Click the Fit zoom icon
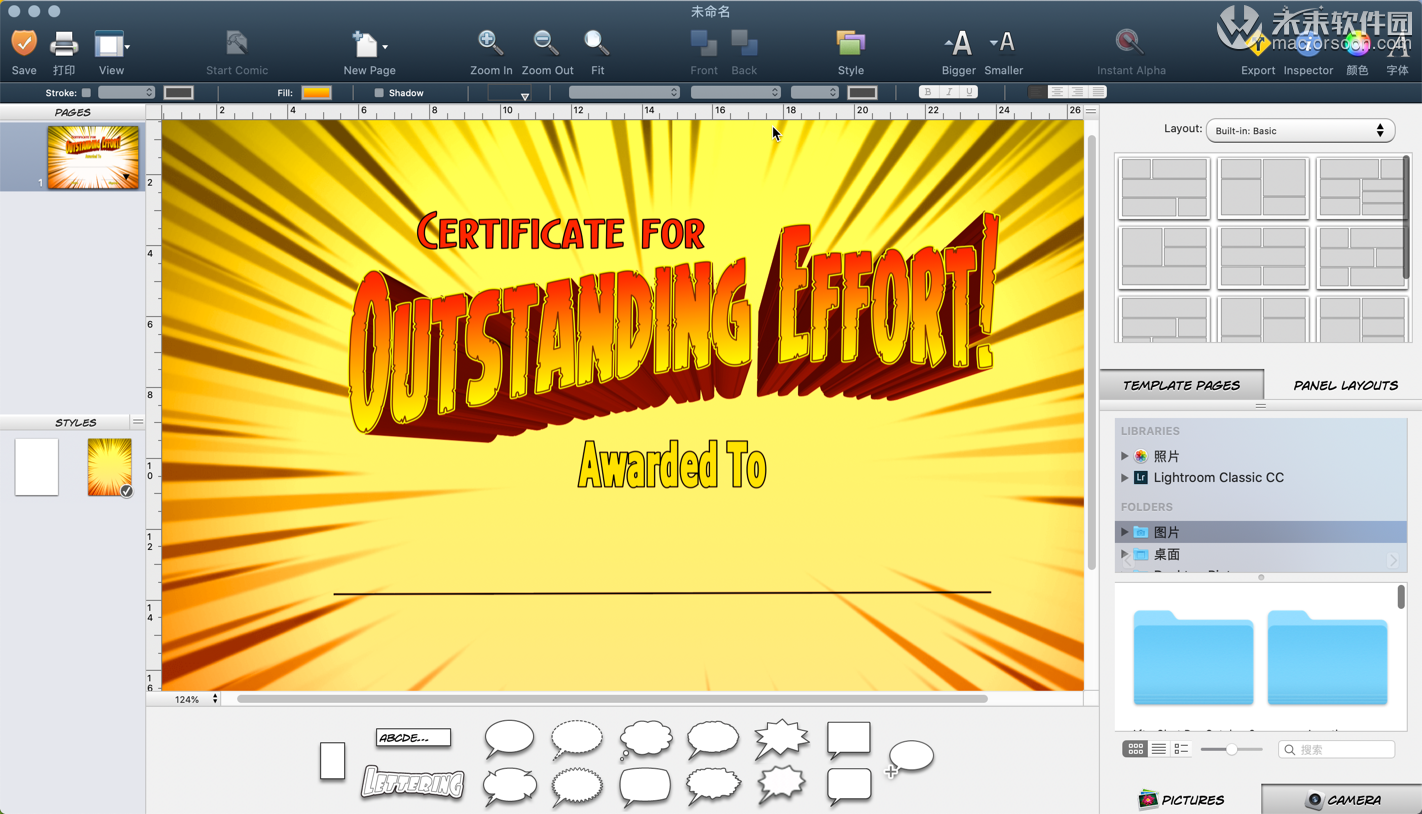Image resolution: width=1422 pixels, height=814 pixels. pyautogui.click(x=597, y=42)
